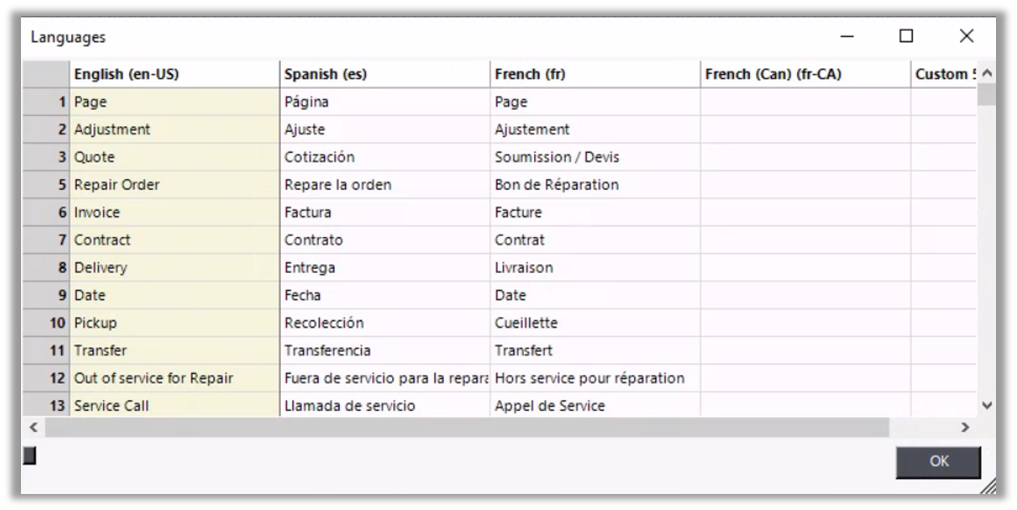Click the vertical scrollbar up arrow
This screenshot has width=1017, height=510.
click(x=987, y=74)
